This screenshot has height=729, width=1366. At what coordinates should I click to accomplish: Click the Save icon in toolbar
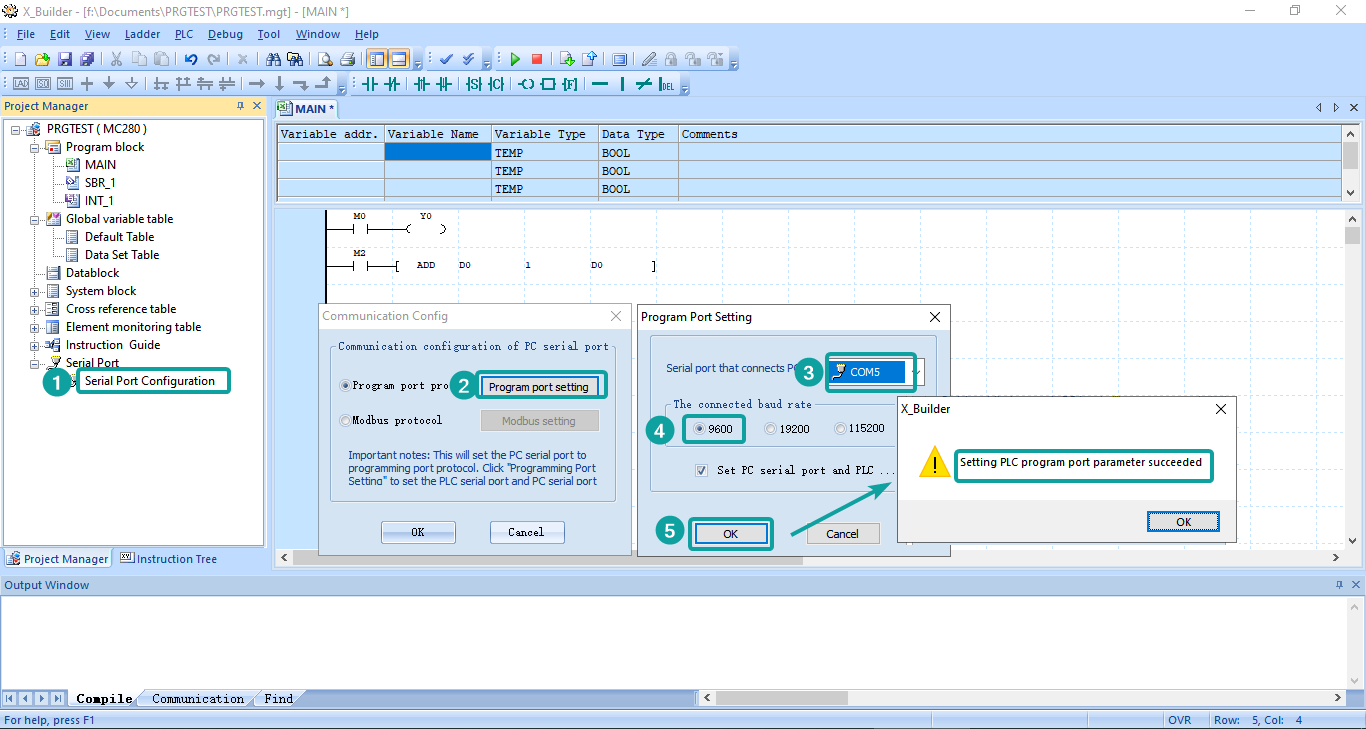point(64,60)
